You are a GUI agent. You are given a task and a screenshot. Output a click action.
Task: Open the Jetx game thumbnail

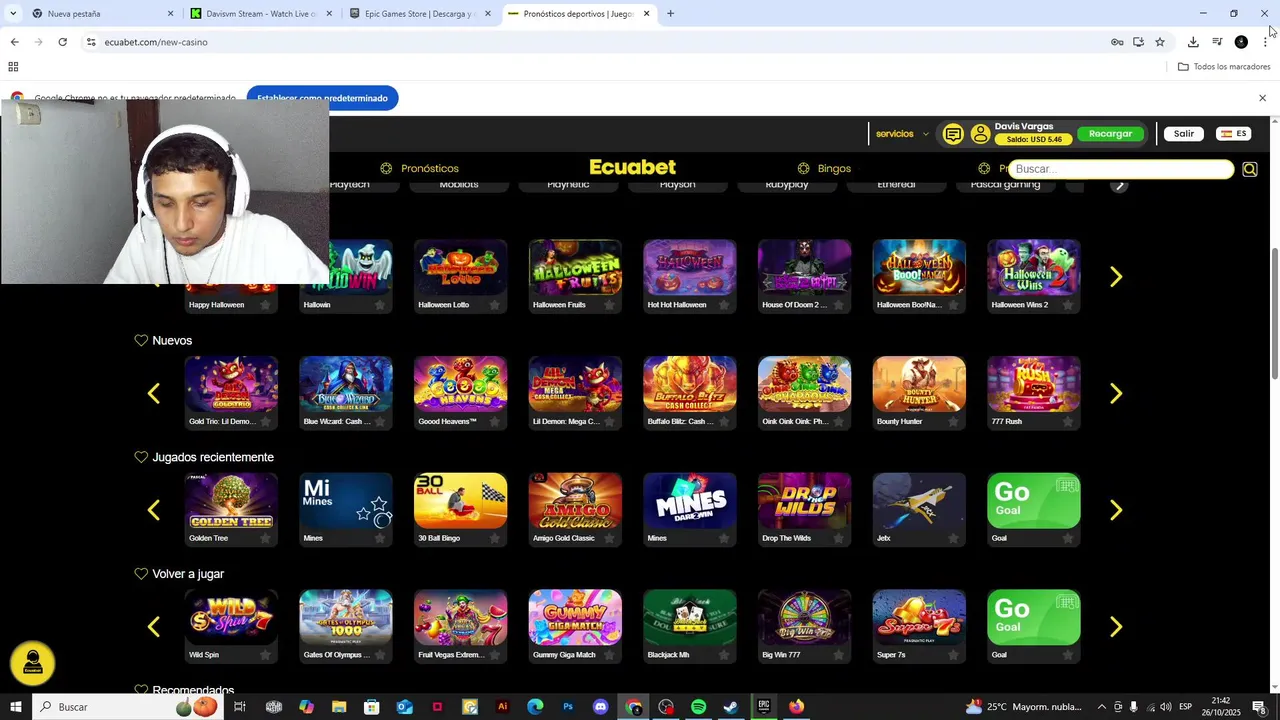(919, 500)
